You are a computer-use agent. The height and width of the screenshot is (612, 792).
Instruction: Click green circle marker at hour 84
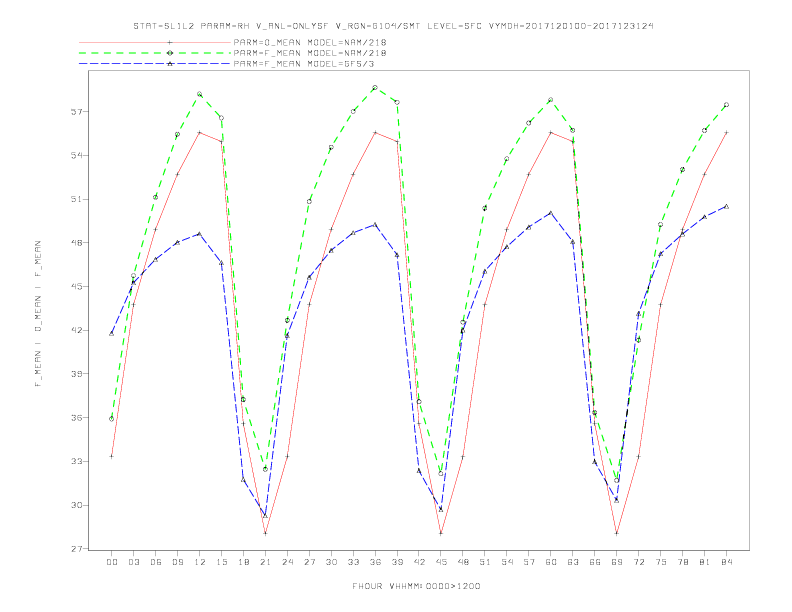(x=726, y=105)
